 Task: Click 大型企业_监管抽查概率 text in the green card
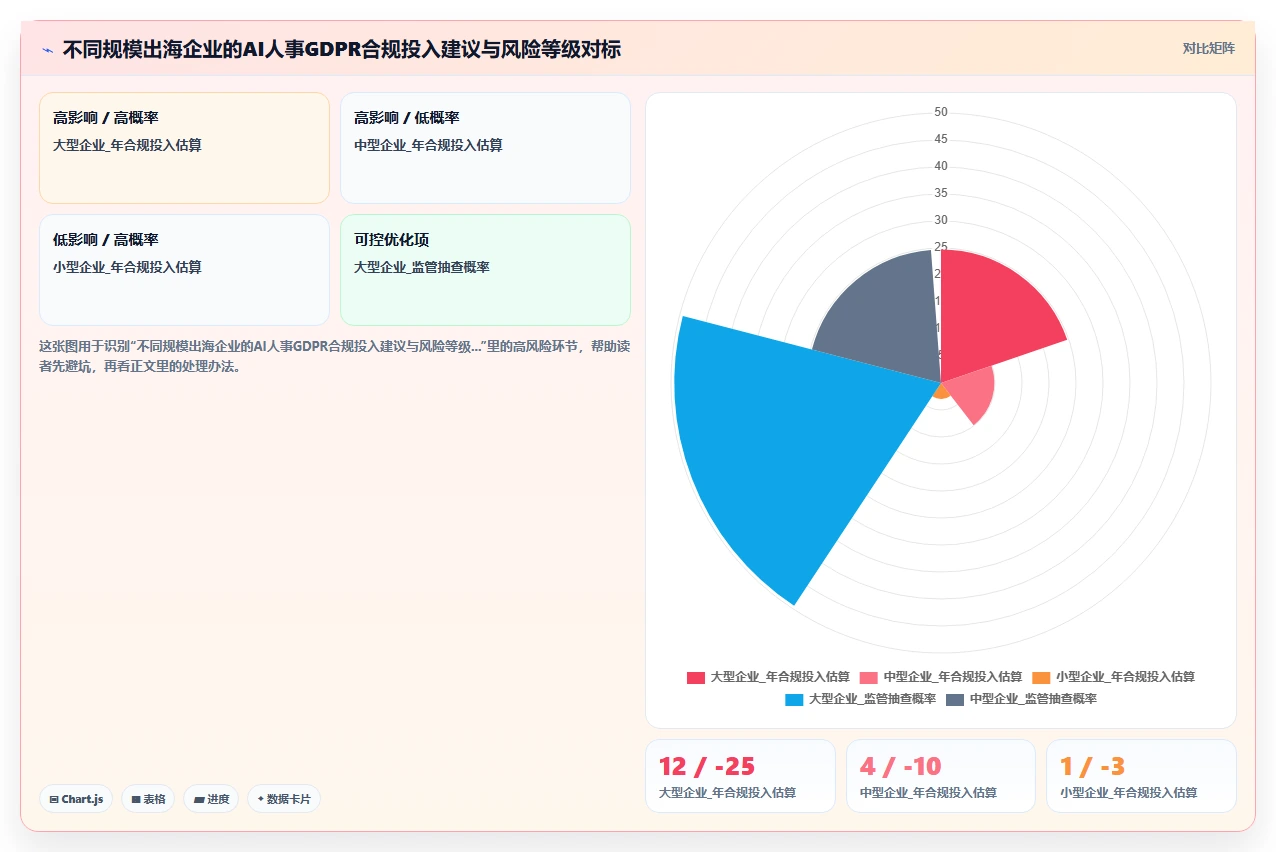click(x=422, y=267)
